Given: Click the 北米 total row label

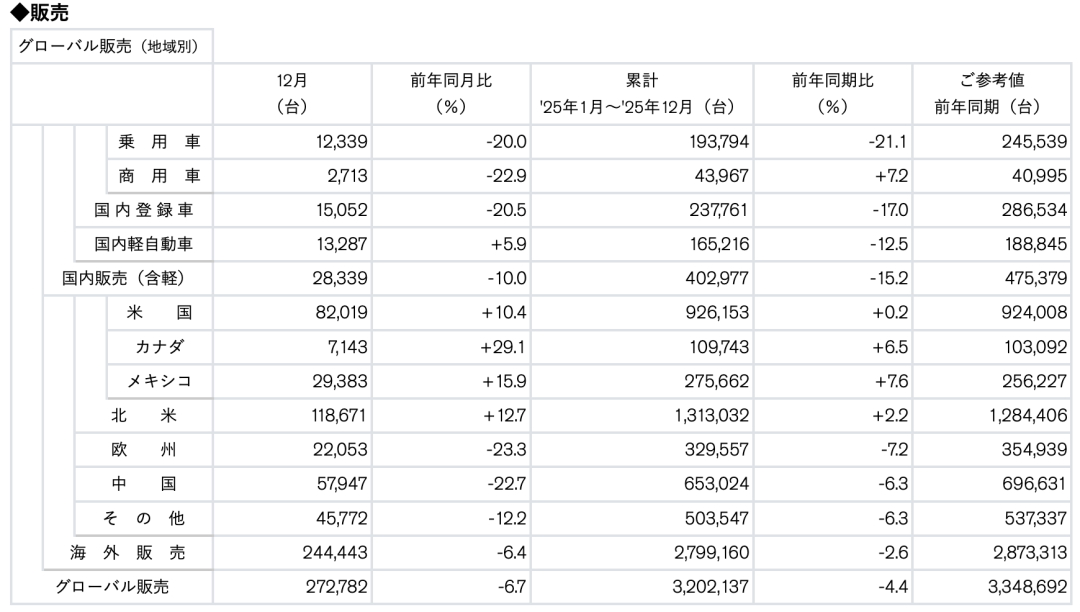Looking at the screenshot, I should pos(143,413).
